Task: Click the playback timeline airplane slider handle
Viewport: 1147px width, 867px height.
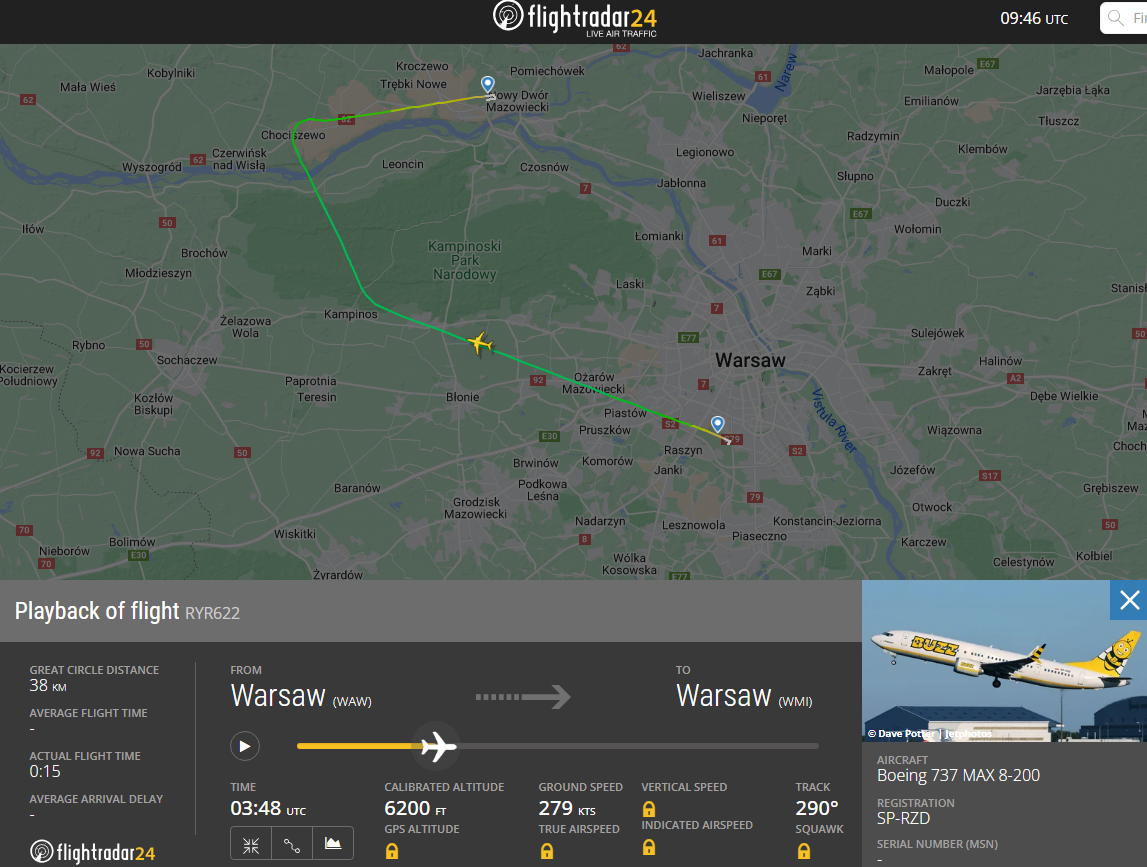Action: pyautogui.click(x=437, y=746)
